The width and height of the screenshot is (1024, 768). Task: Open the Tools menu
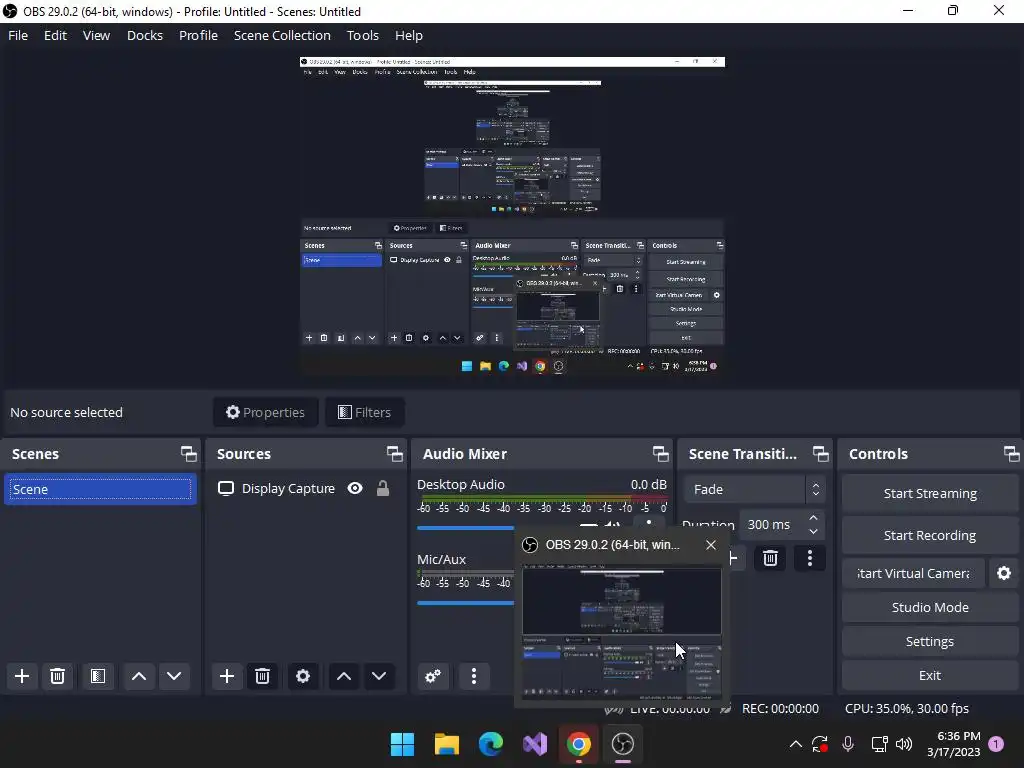click(x=362, y=35)
